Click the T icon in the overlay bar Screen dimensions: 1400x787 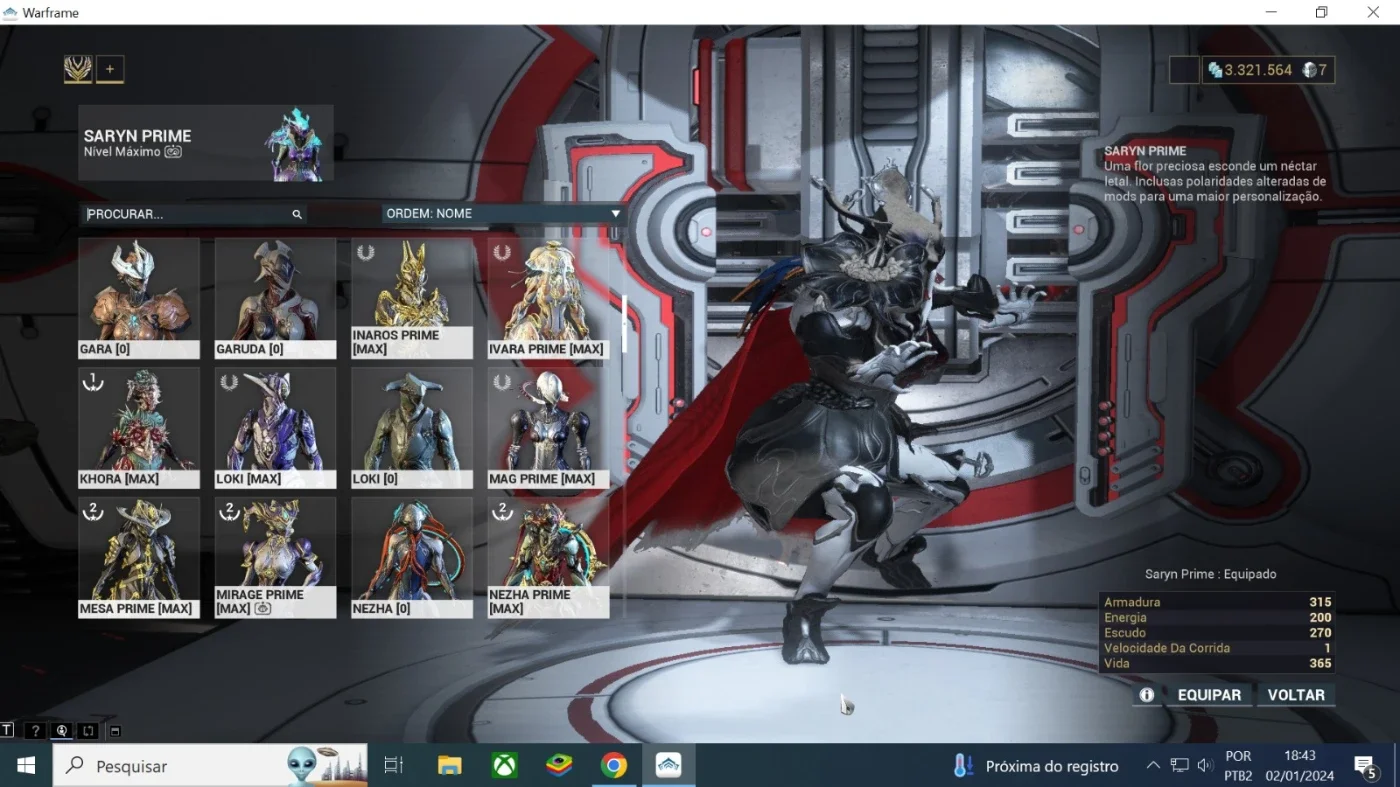[x=8, y=731]
